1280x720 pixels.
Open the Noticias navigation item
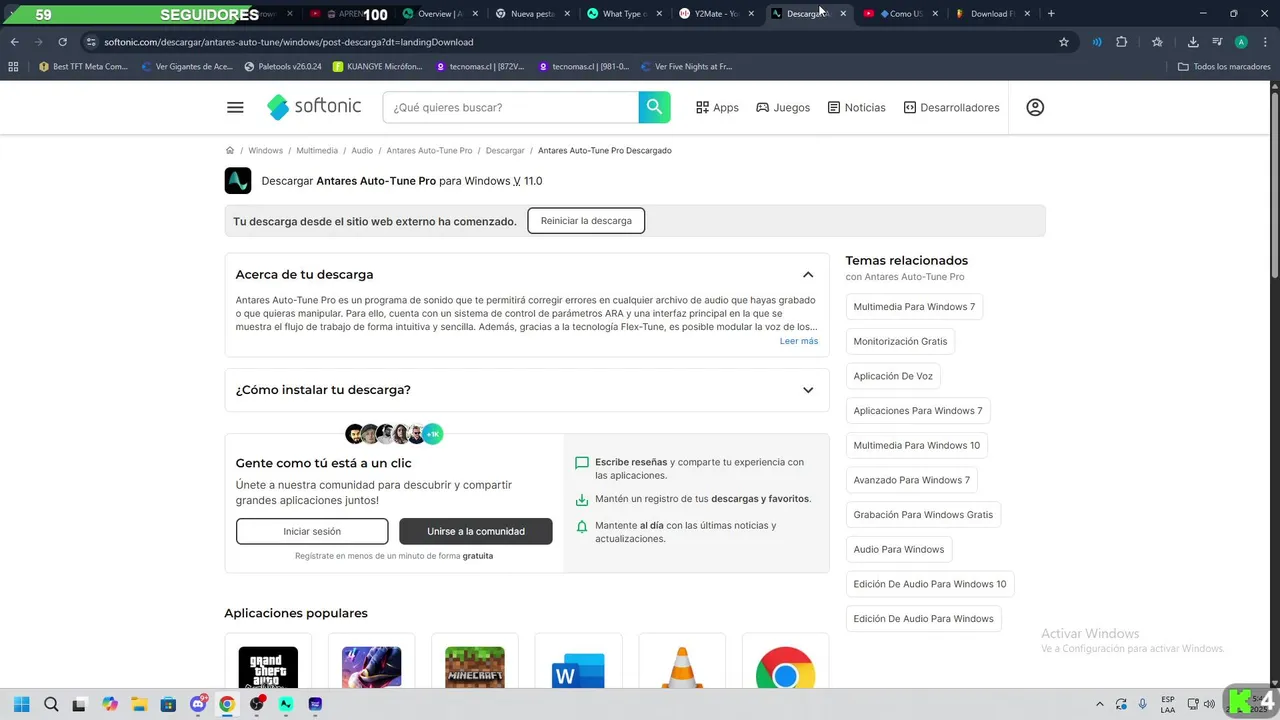point(857,107)
